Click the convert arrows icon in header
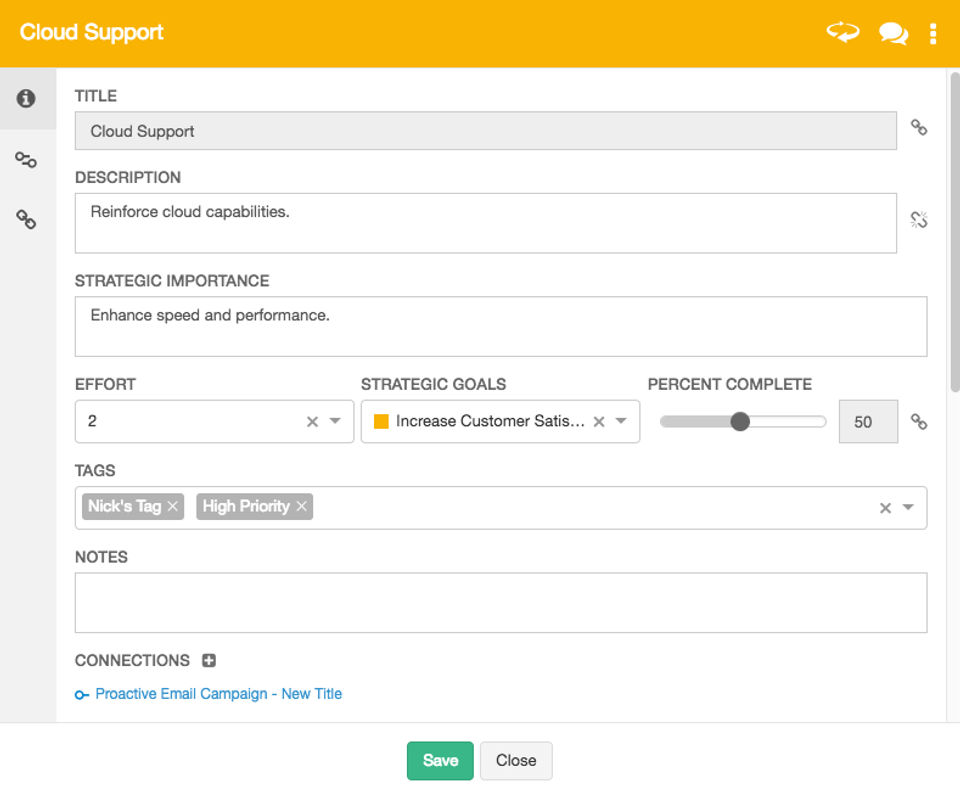960x795 pixels. click(x=842, y=33)
